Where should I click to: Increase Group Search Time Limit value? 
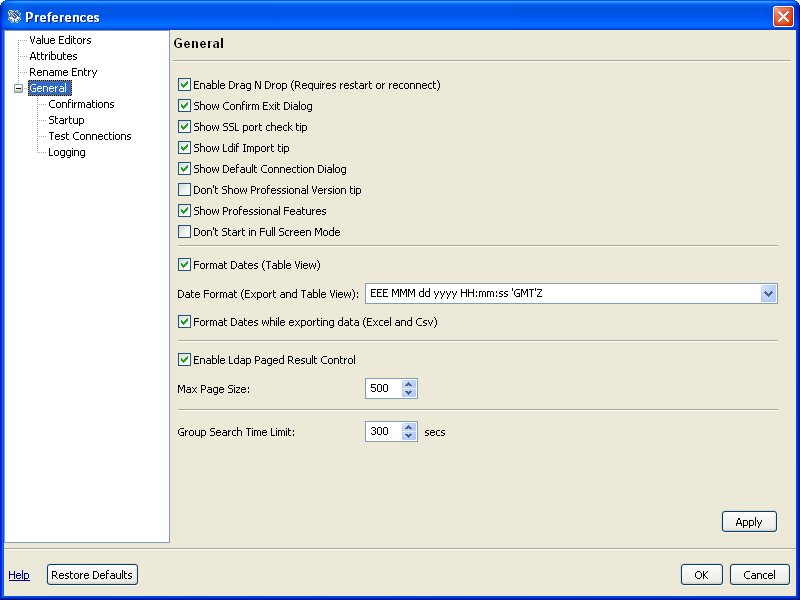[x=408, y=427]
